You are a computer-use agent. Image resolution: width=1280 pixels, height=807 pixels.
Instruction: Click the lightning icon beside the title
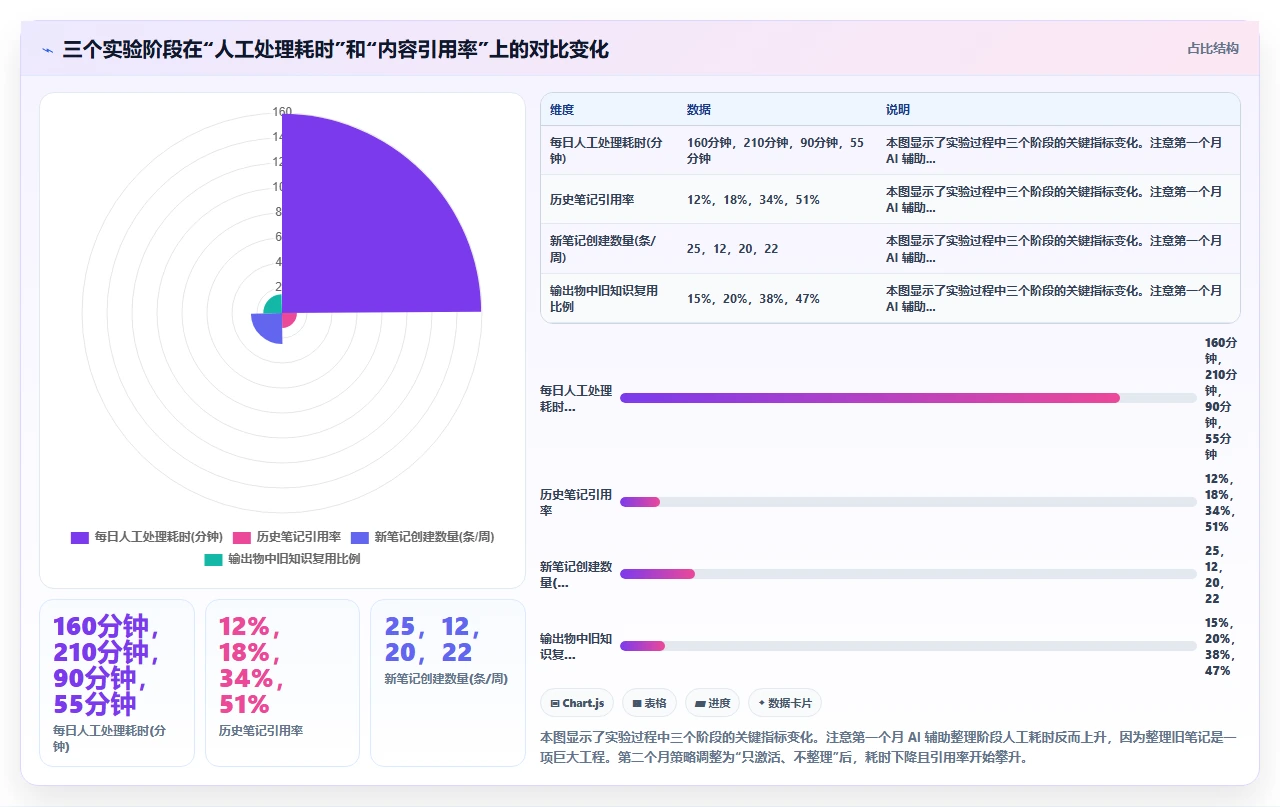coord(47,49)
